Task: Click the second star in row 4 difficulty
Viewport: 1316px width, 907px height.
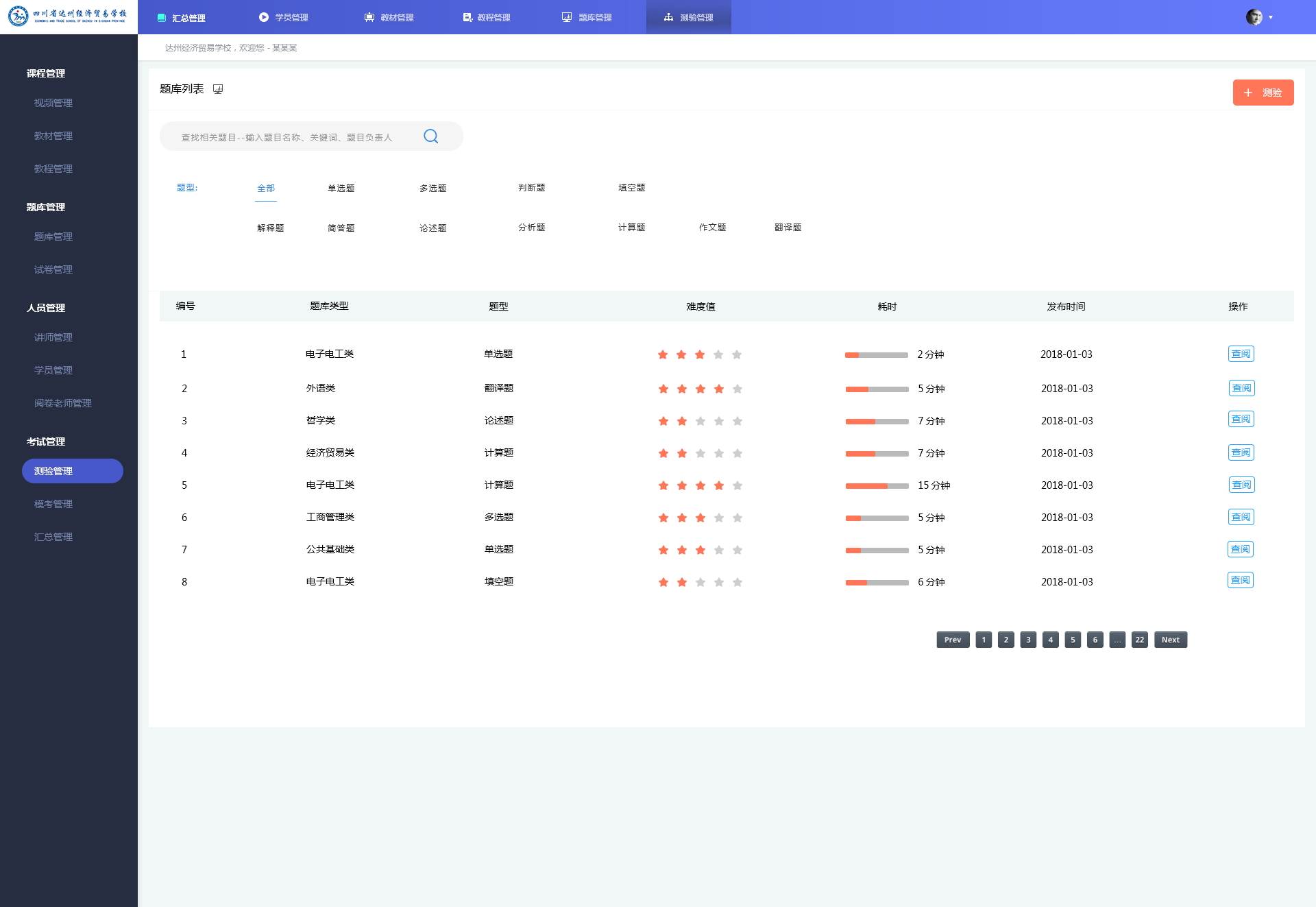Action: click(682, 453)
